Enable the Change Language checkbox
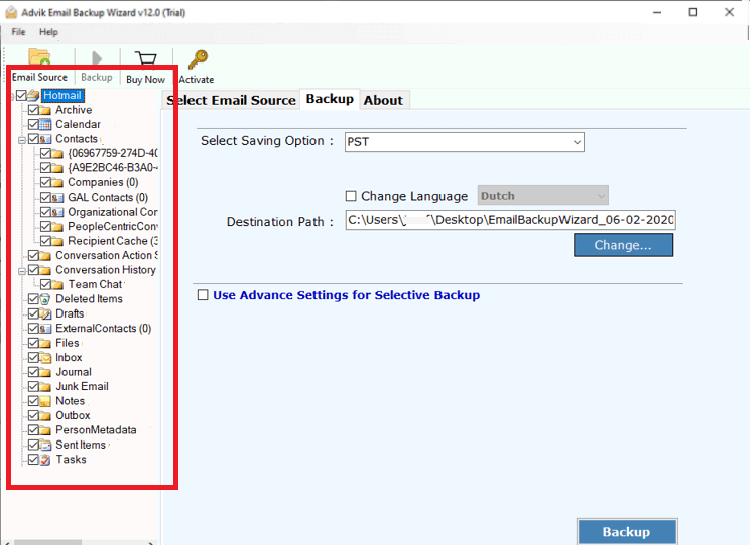This screenshot has width=750, height=545. pos(351,196)
